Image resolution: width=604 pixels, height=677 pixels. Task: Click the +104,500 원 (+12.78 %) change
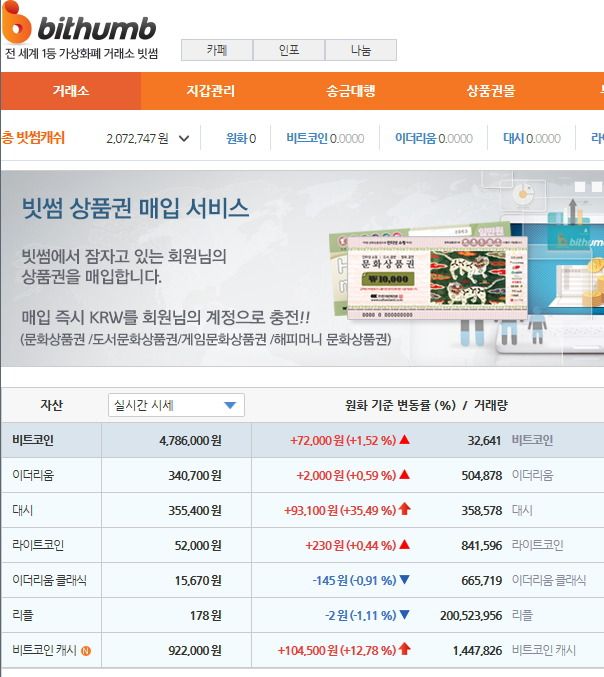pyautogui.click(x=337, y=650)
